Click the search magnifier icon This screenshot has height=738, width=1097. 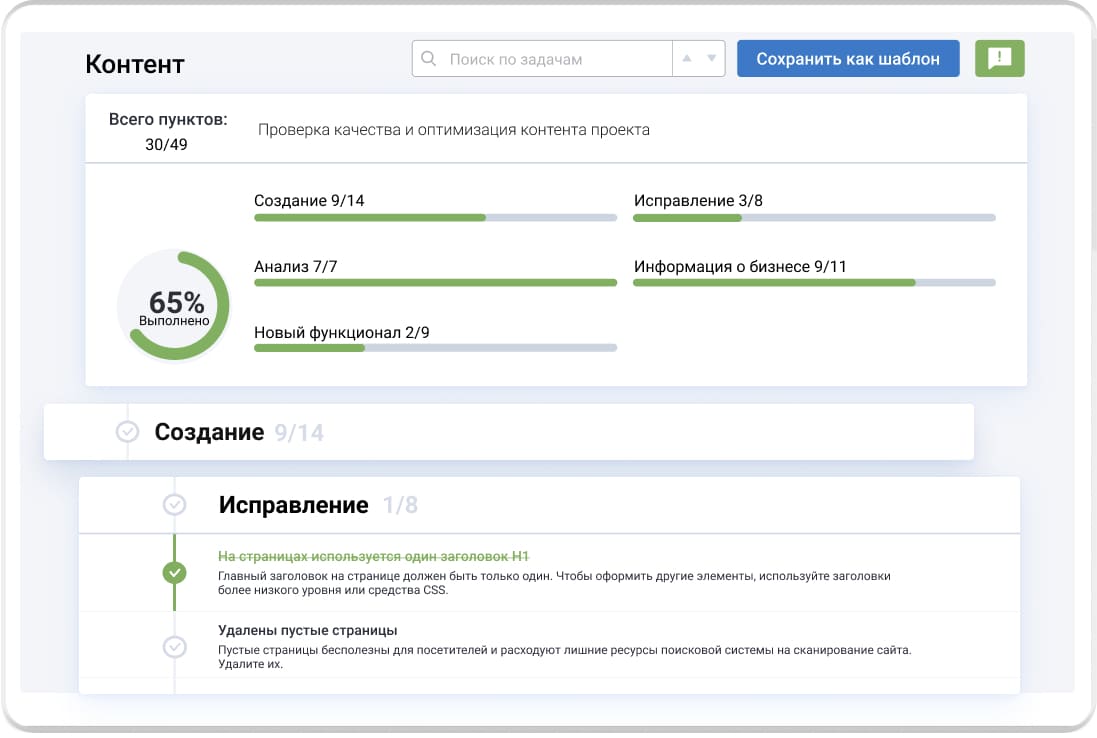pyautogui.click(x=429, y=59)
